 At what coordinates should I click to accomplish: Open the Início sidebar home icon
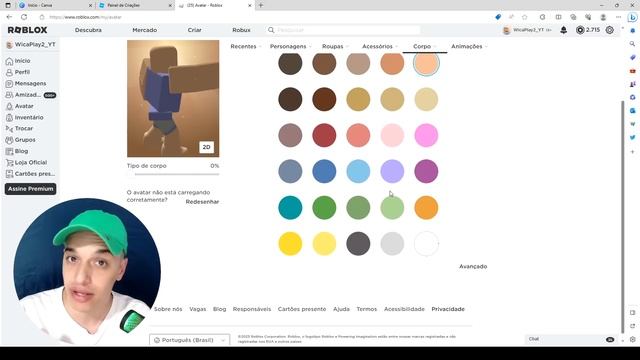[9, 61]
